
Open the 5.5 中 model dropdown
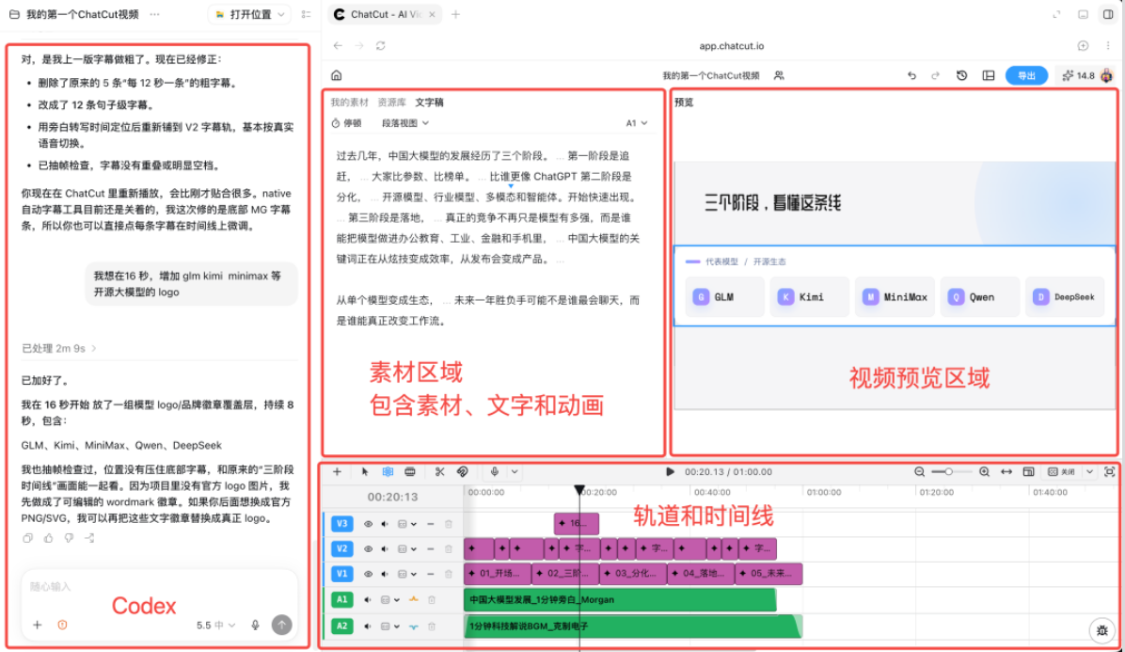pyautogui.click(x=216, y=625)
